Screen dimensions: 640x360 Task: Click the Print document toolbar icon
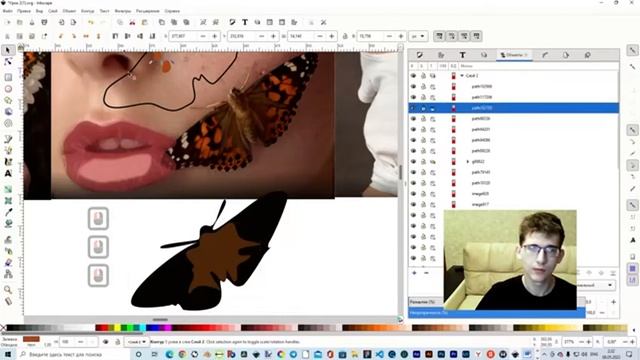click(44, 22)
